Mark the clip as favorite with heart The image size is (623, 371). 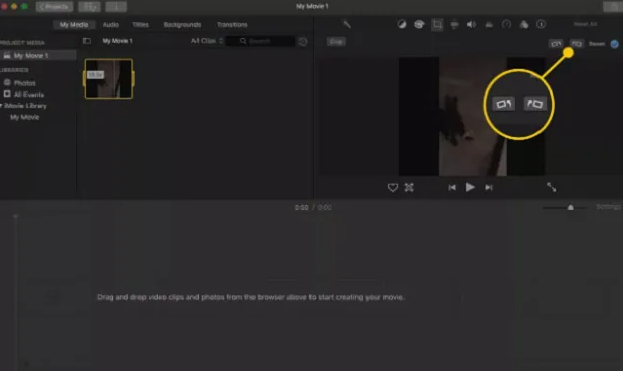pyautogui.click(x=393, y=187)
